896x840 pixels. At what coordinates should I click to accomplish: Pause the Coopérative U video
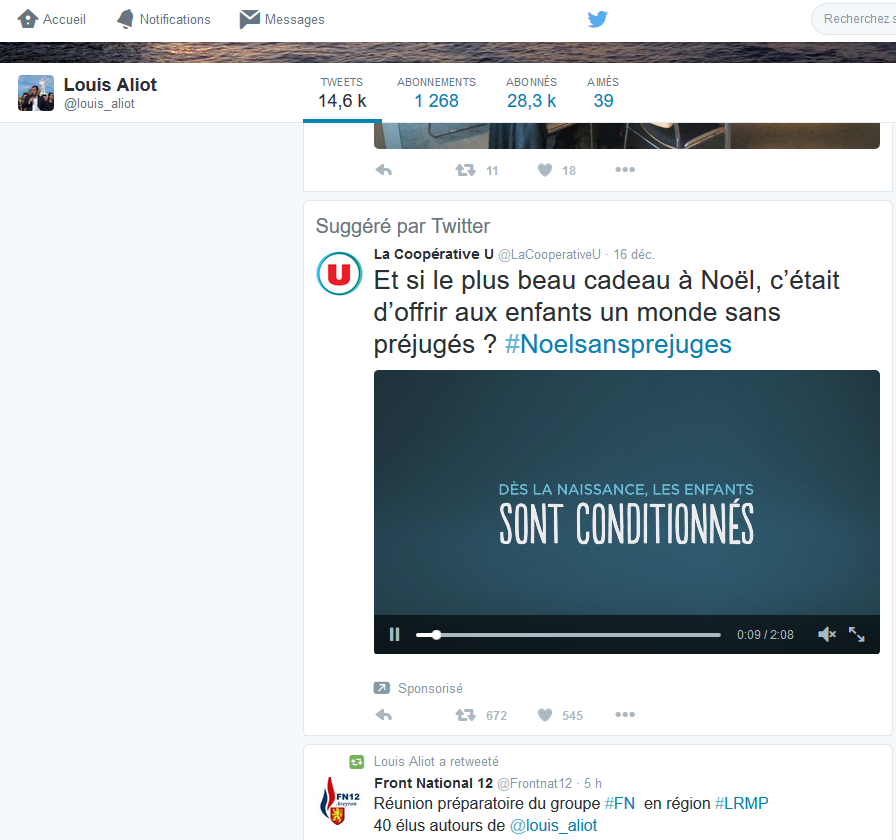tap(394, 634)
